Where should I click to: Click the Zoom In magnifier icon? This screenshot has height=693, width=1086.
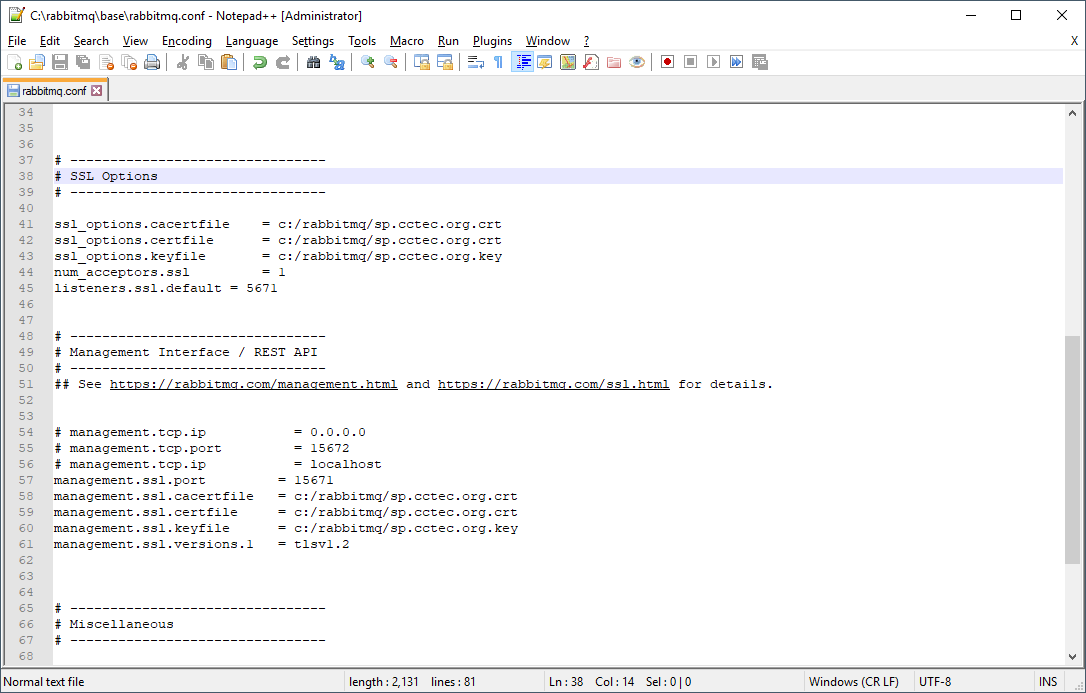pos(367,62)
